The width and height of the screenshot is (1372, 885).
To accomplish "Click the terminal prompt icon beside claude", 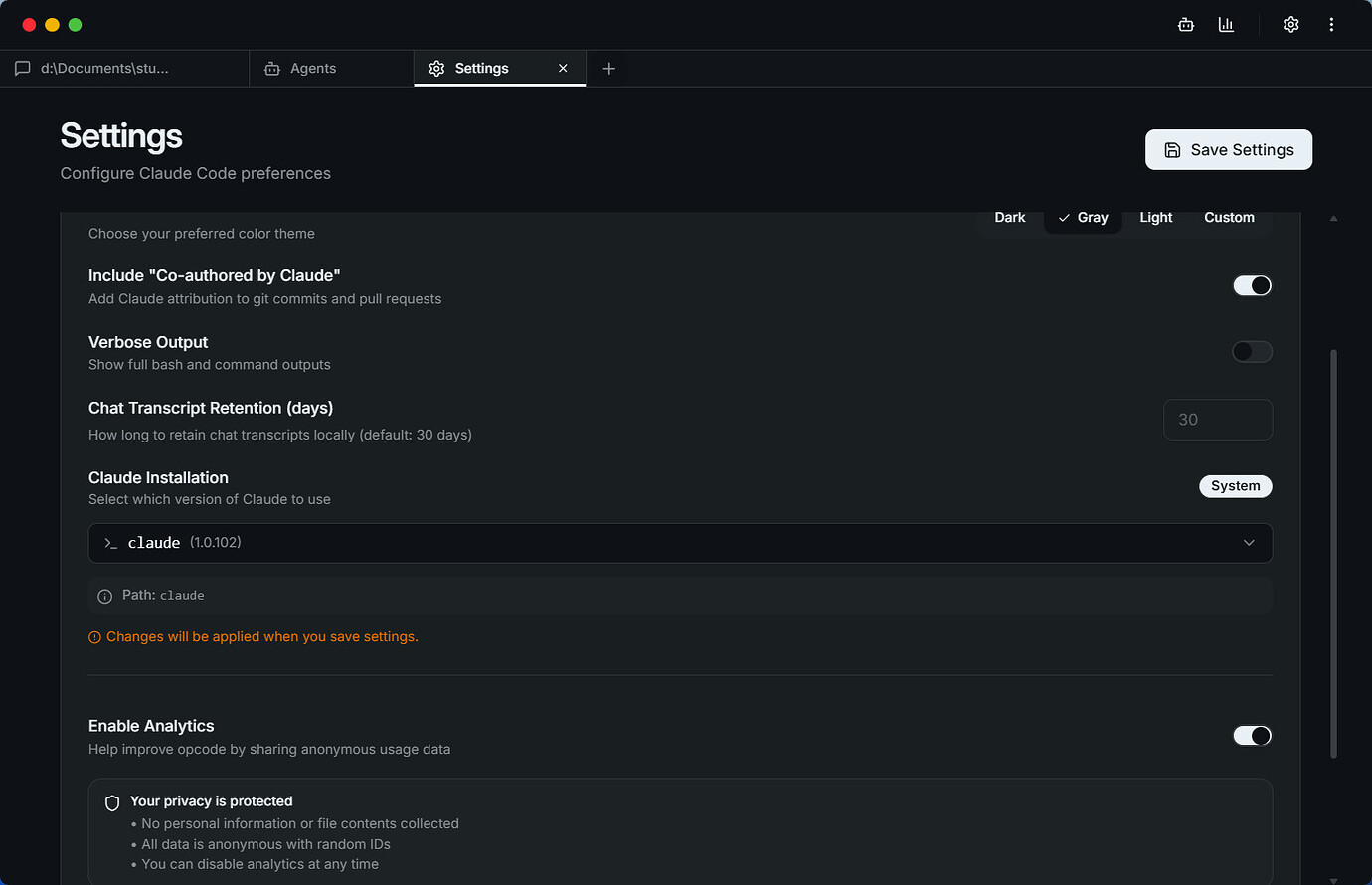I will click(111, 543).
